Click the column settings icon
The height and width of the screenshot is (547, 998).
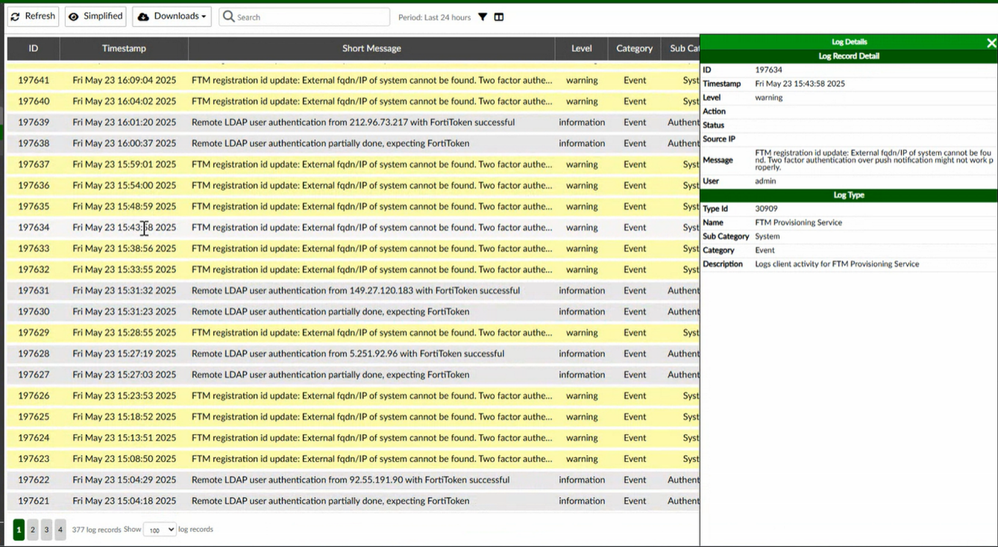coord(499,17)
